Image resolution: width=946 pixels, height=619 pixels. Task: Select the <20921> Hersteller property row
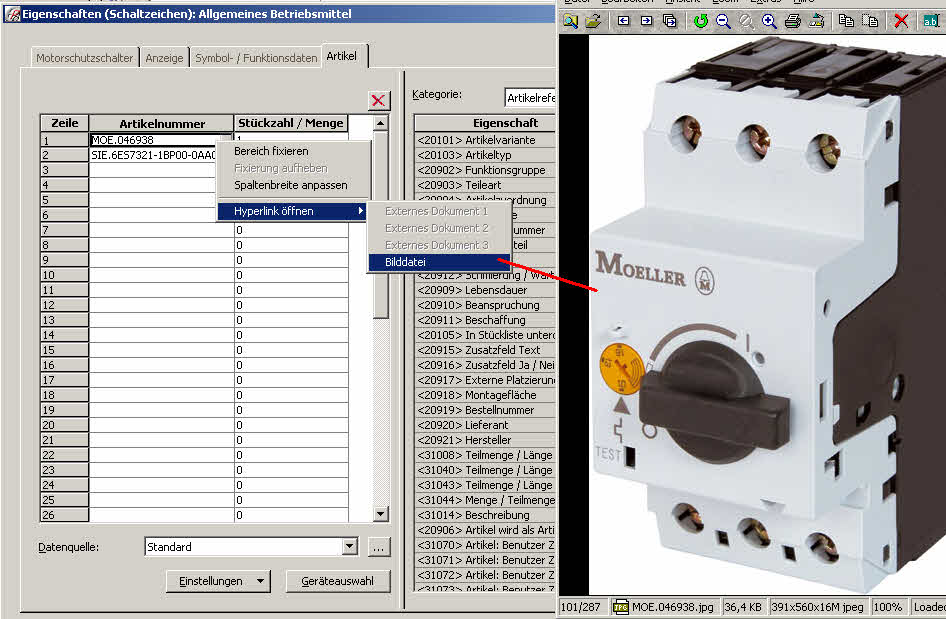(x=485, y=440)
